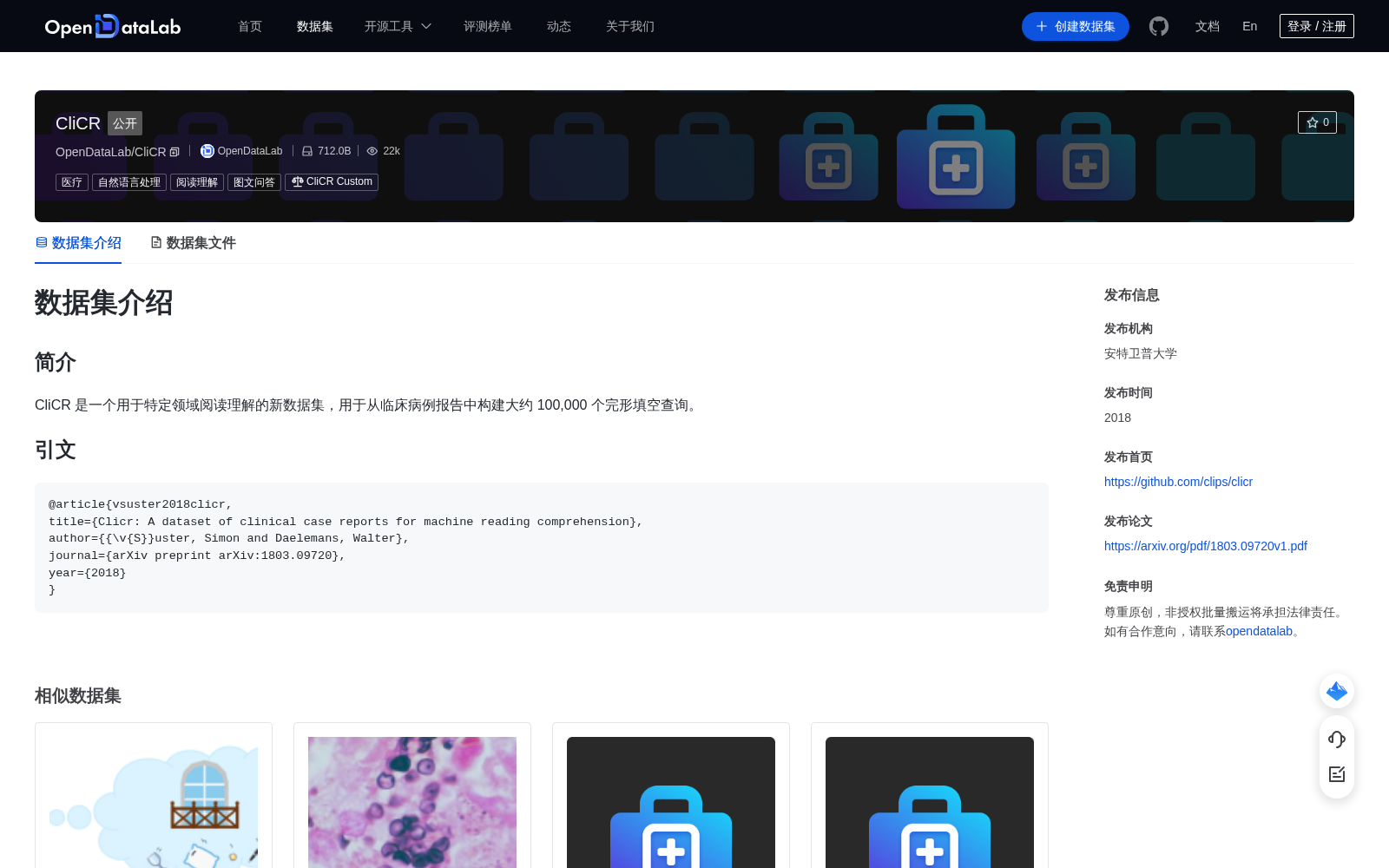Click the 2018 release year
Screen dimensions: 1389x868
pos(1117,418)
